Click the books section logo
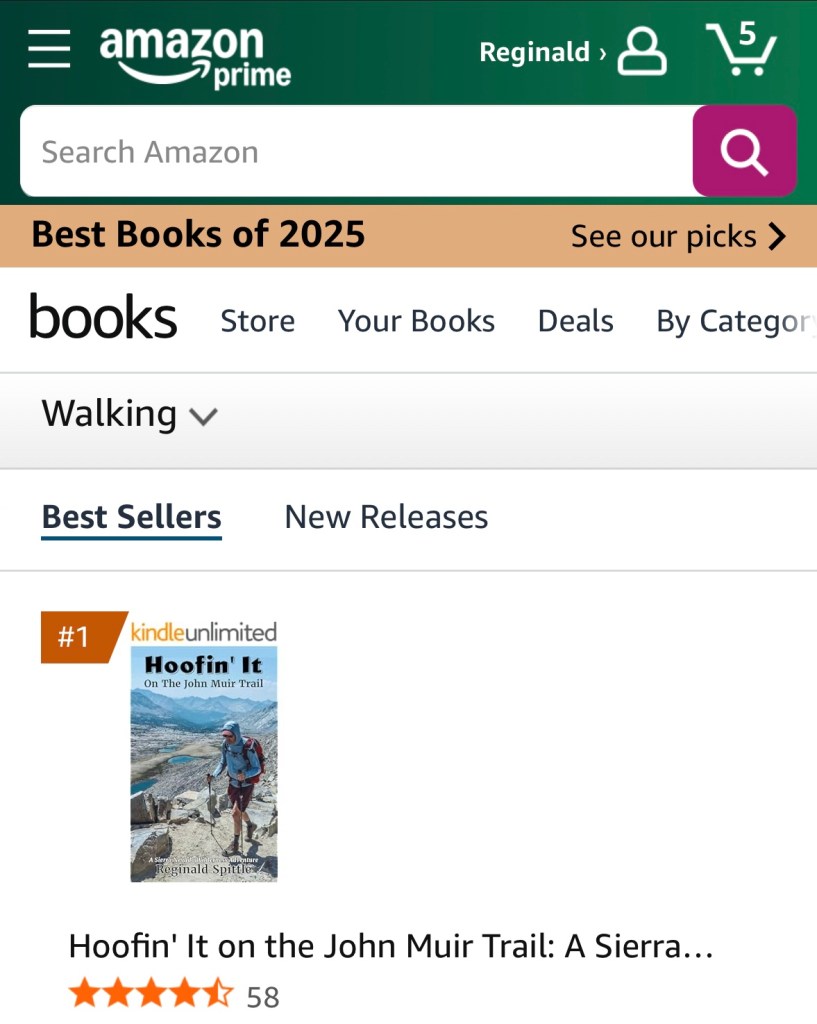This screenshot has width=817, height=1024. coord(103,319)
